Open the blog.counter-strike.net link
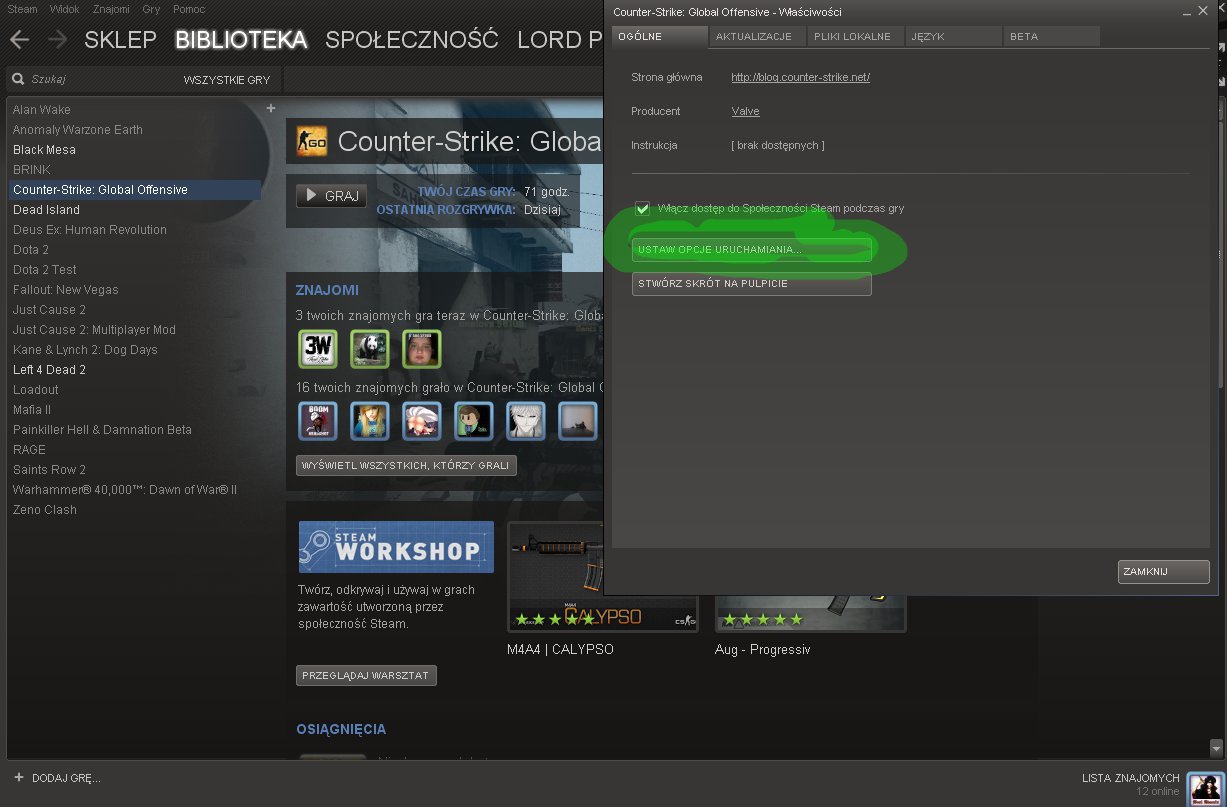This screenshot has height=807, width=1227. [801, 77]
